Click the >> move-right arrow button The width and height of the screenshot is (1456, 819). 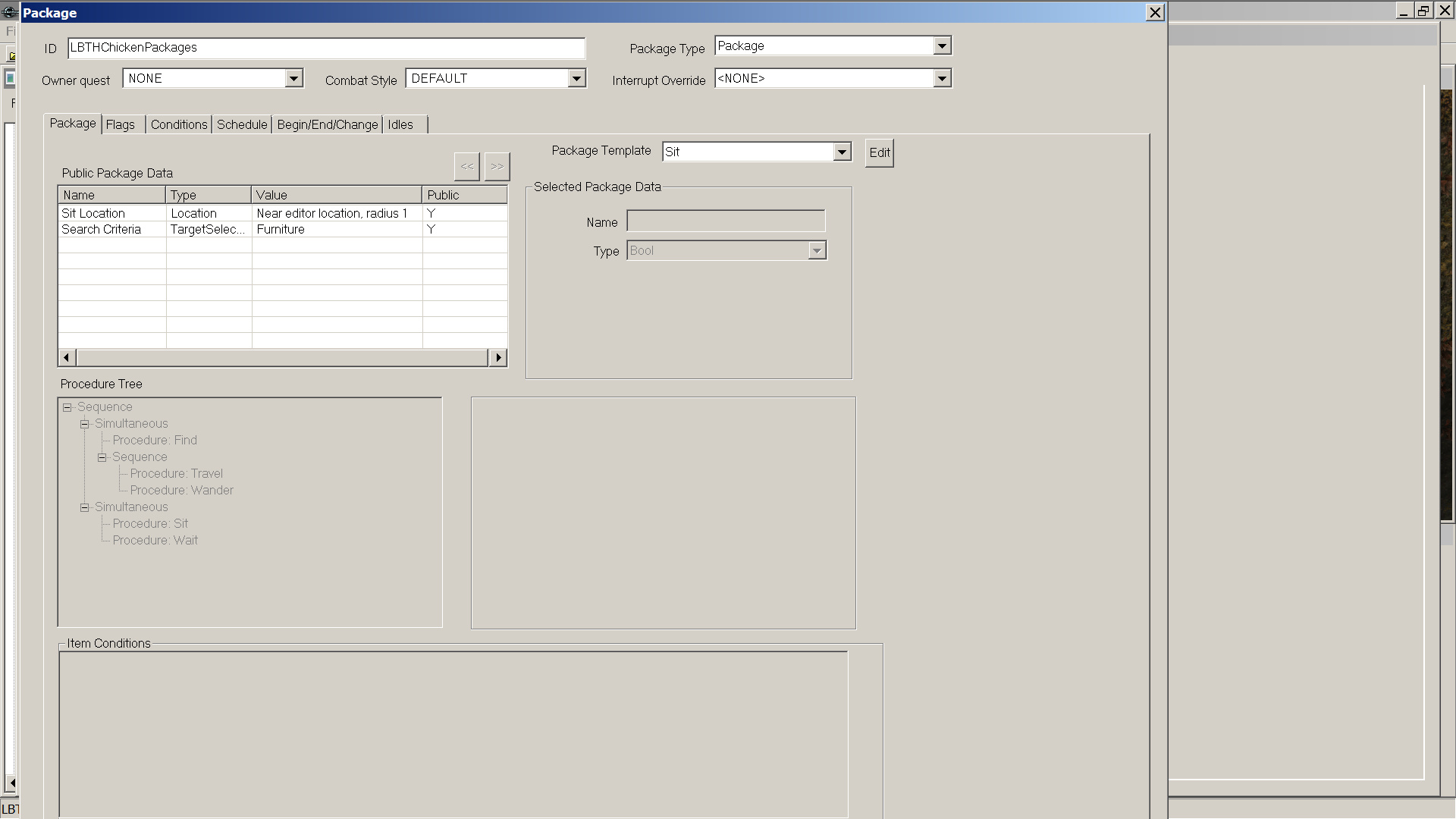(497, 166)
